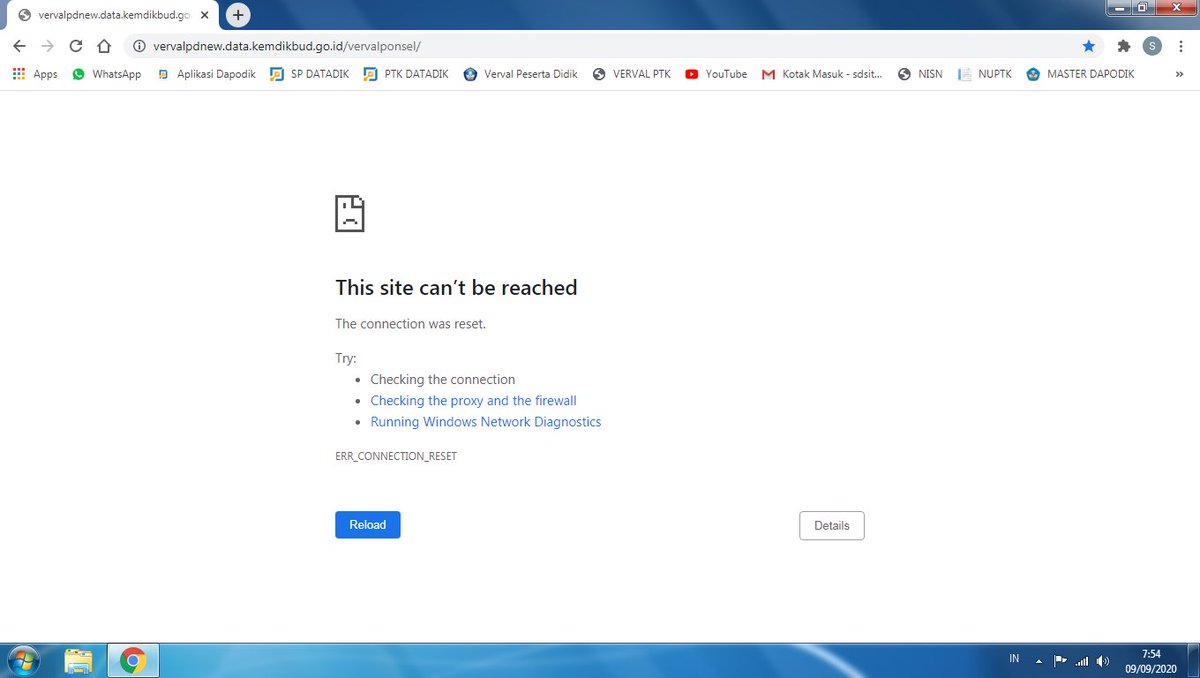
Task: Open MASTER DAPODIK bookmark
Action: [x=1081, y=74]
